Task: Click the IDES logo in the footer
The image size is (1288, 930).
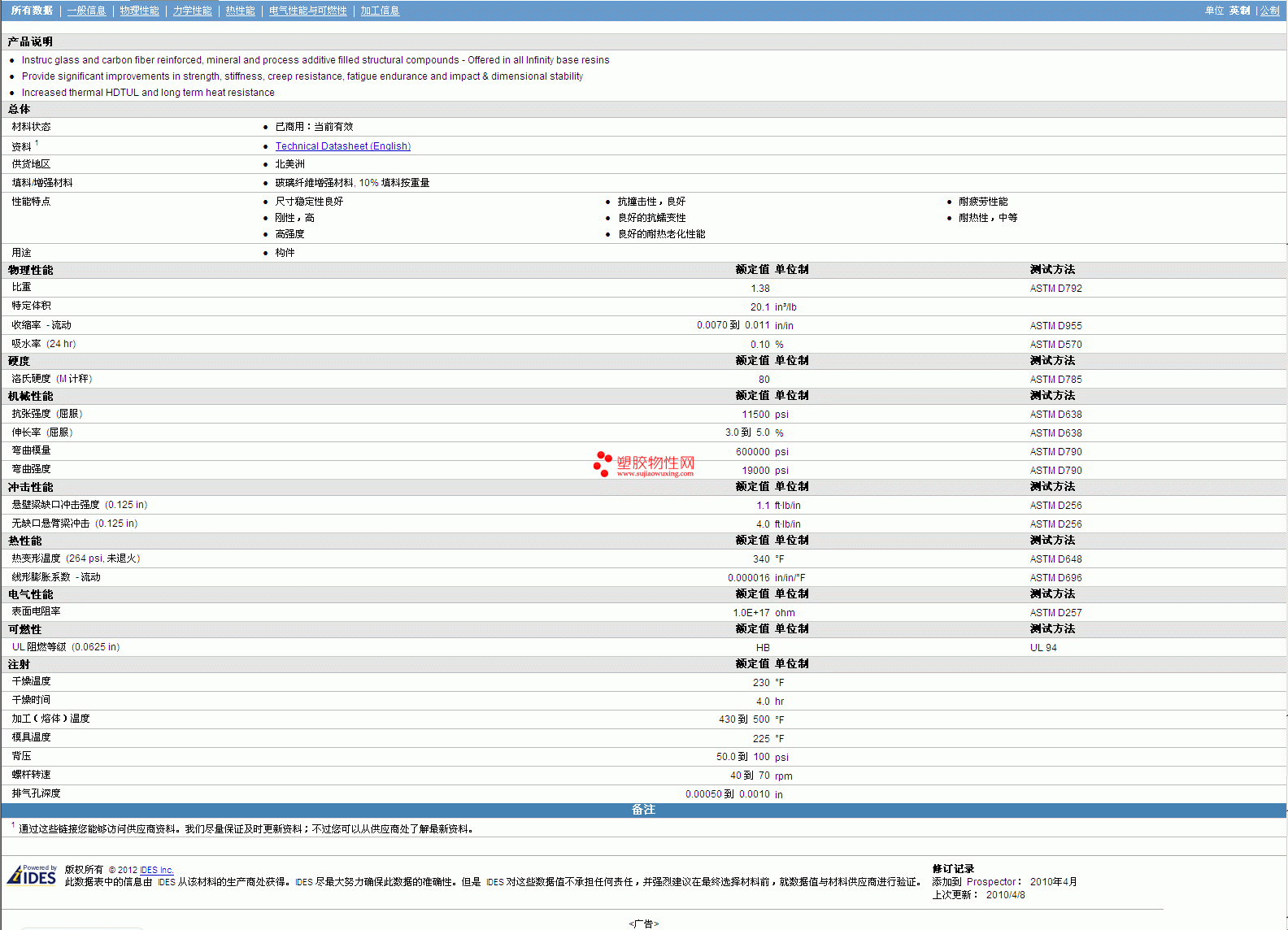Action: pyautogui.click(x=32, y=876)
